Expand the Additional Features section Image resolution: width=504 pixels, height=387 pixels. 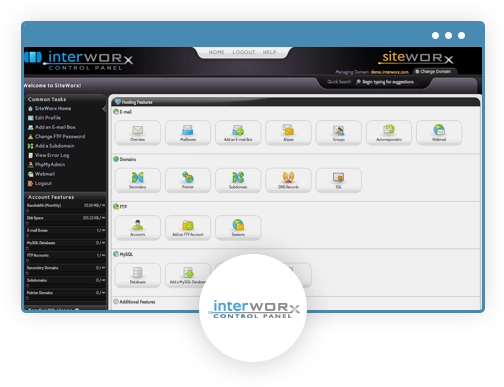point(134,302)
